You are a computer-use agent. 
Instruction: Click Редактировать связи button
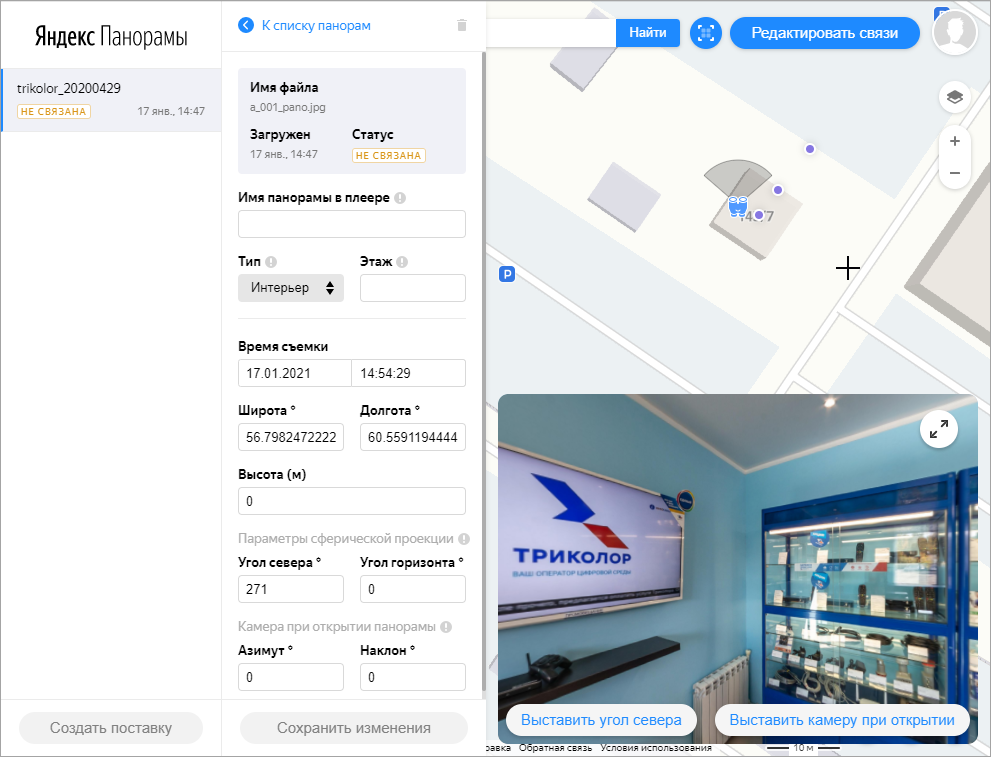[824, 33]
